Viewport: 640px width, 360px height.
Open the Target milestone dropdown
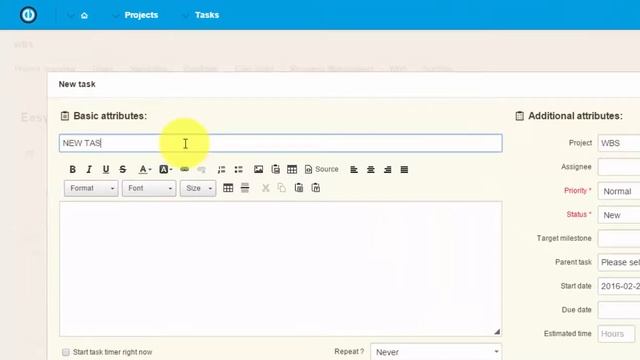point(619,238)
